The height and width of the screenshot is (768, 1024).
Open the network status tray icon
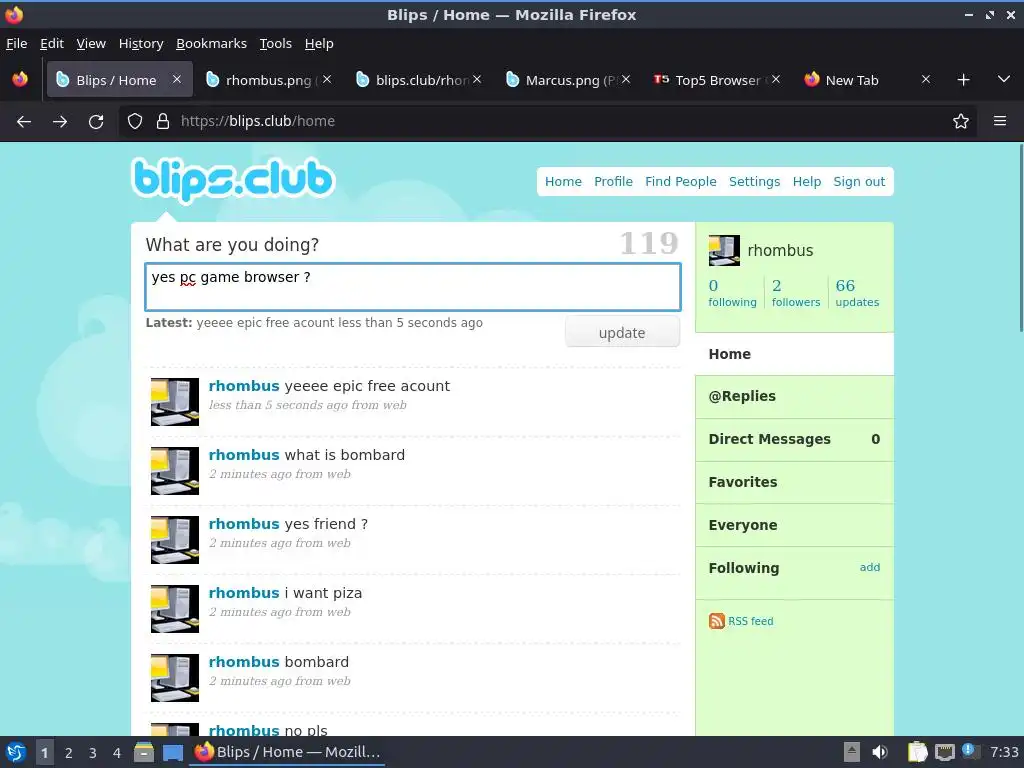pyautogui.click(x=944, y=752)
